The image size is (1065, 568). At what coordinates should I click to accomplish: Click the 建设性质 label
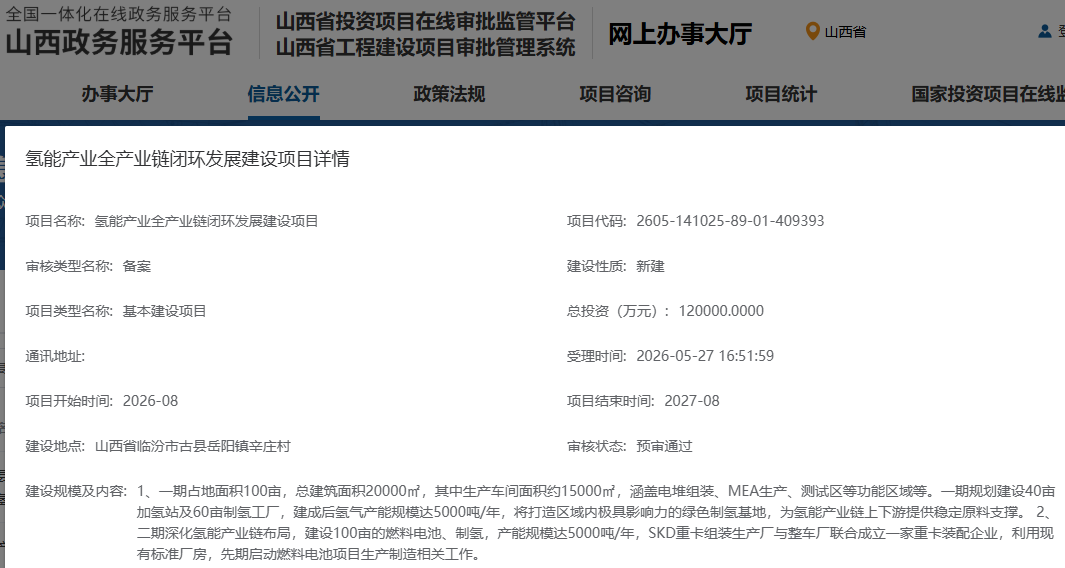point(596,266)
